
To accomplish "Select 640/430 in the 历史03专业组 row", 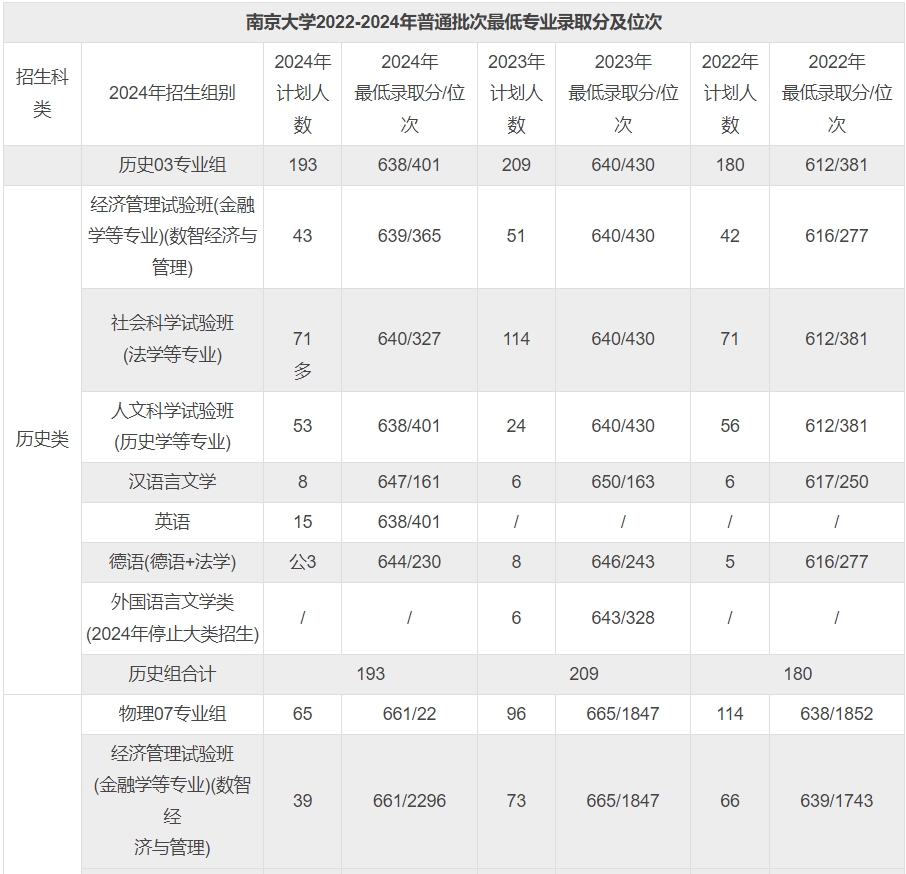I will click(623, 165).
